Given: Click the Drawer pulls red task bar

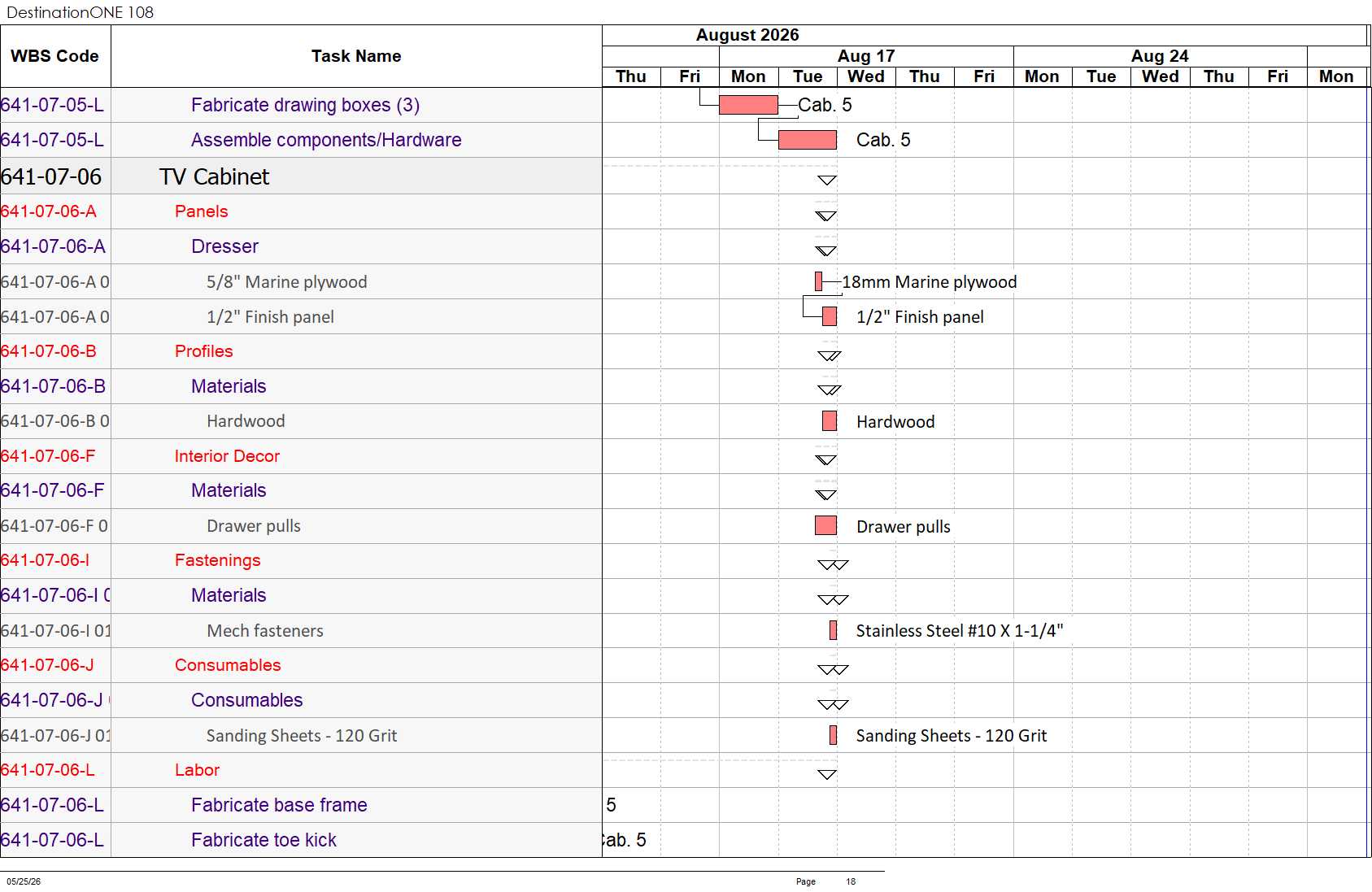Looking at the screenshot, I should click(825, 525).
